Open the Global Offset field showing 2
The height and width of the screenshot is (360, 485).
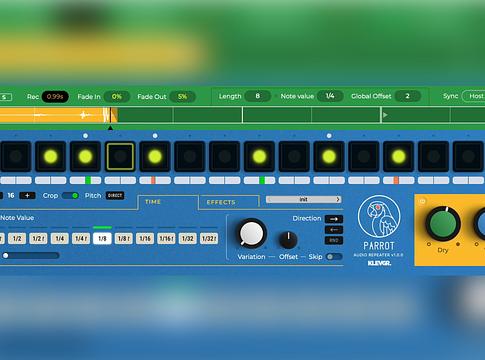pyautogui.click(x=407, y=96)
